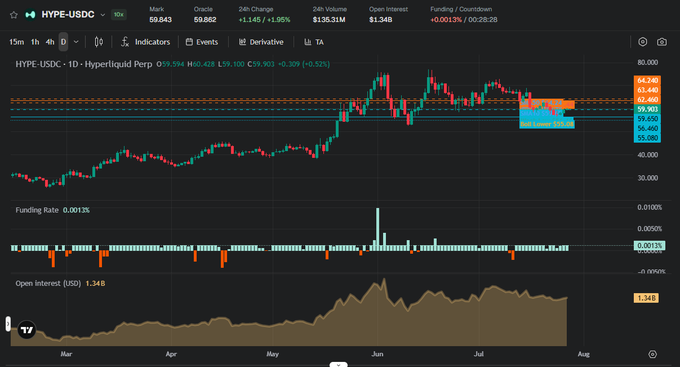Viewport: 680px width, 367px height.
Task: Click the 24h Volume $135.31M value
Action: pyautogui.click(x=329, y=20)
